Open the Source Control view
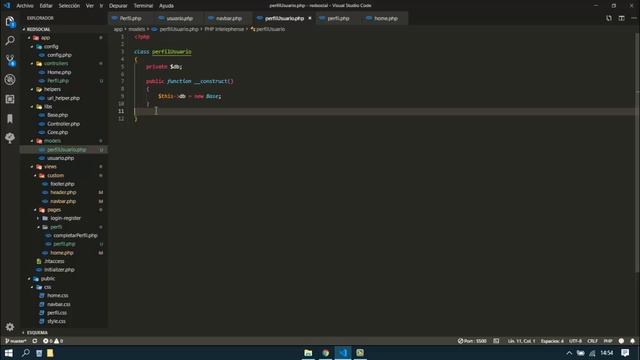The image size is (640, 360). point(10,60)
